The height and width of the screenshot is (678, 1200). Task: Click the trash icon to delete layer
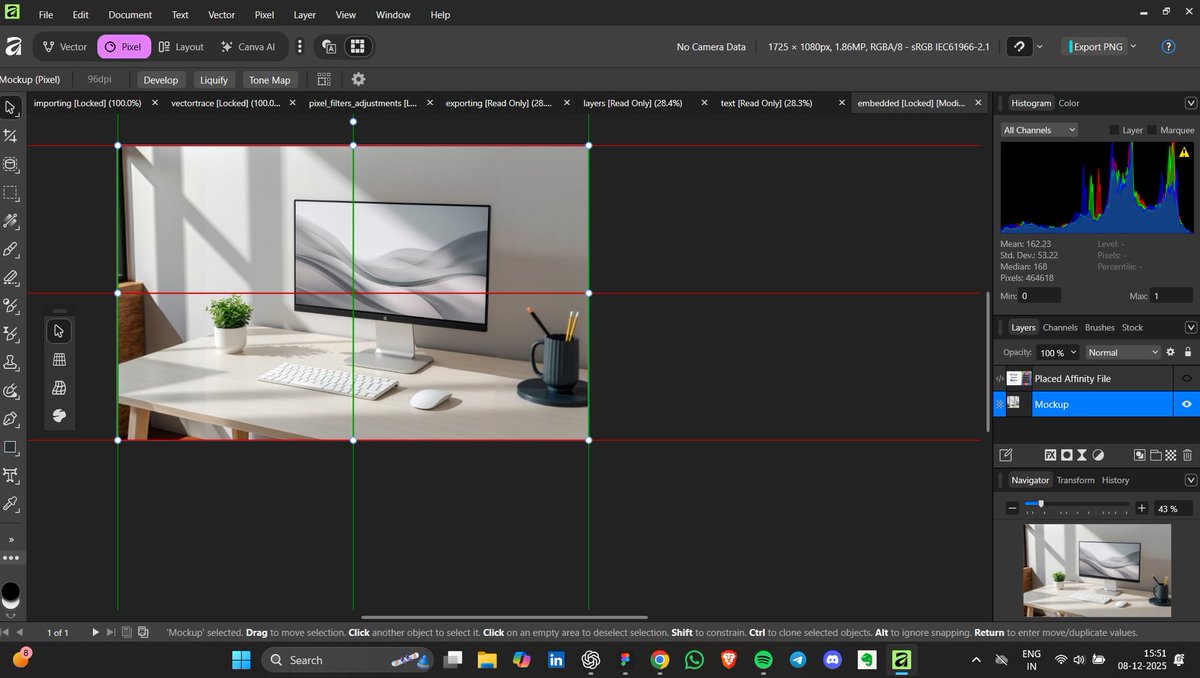pos(1187,455)
